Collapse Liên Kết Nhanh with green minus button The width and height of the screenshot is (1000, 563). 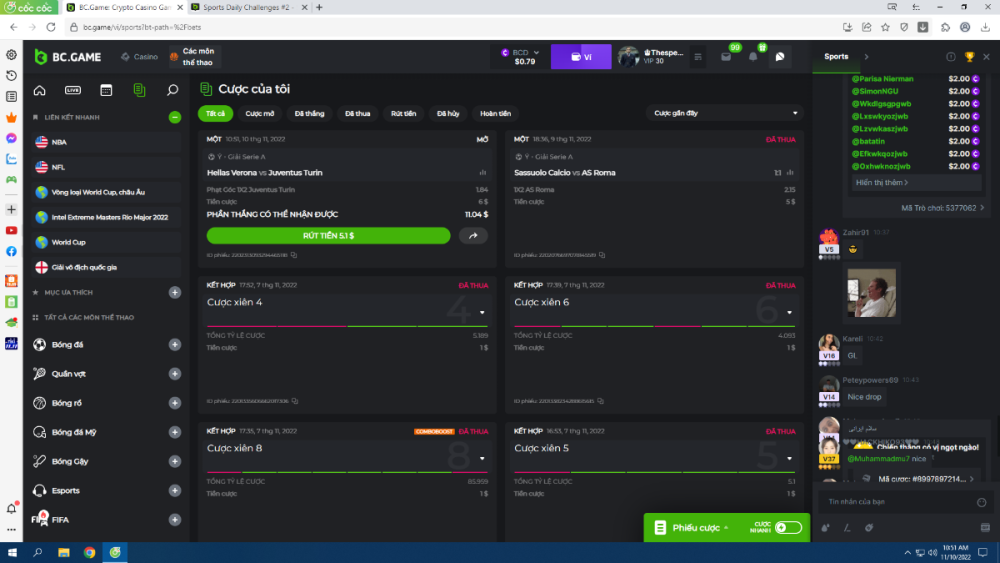pyautogui.click(x=174, y=117)
